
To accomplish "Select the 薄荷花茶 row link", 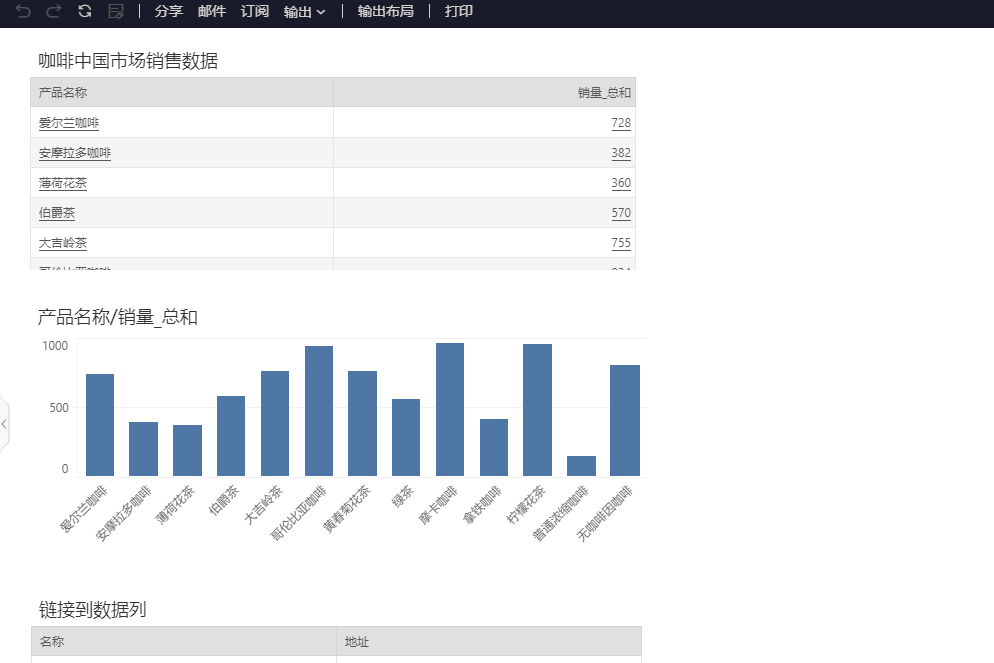I will tap(63, 183).
